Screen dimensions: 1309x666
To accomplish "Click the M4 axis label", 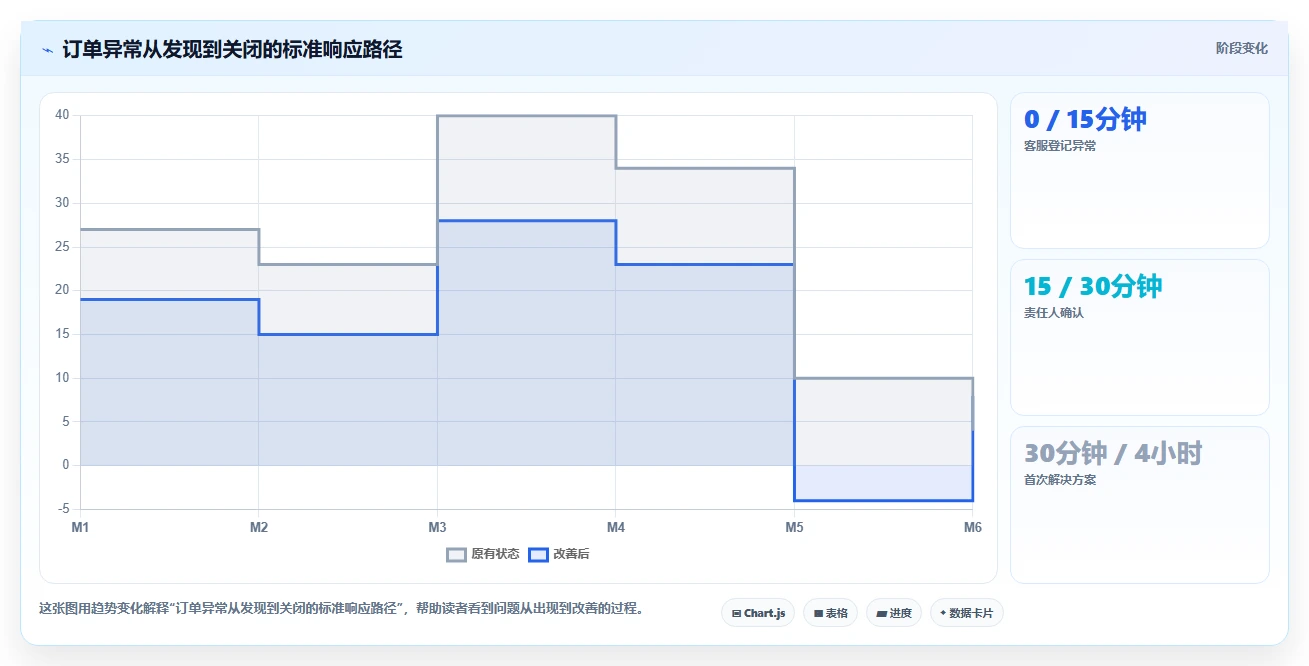I will [x=616, y=527].
